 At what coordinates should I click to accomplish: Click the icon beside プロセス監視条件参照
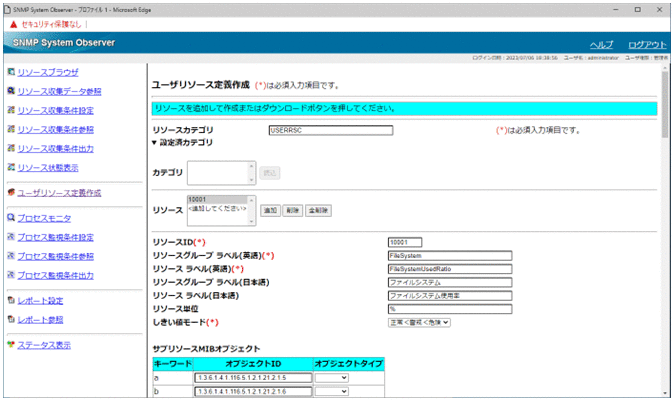coord(11,256)
